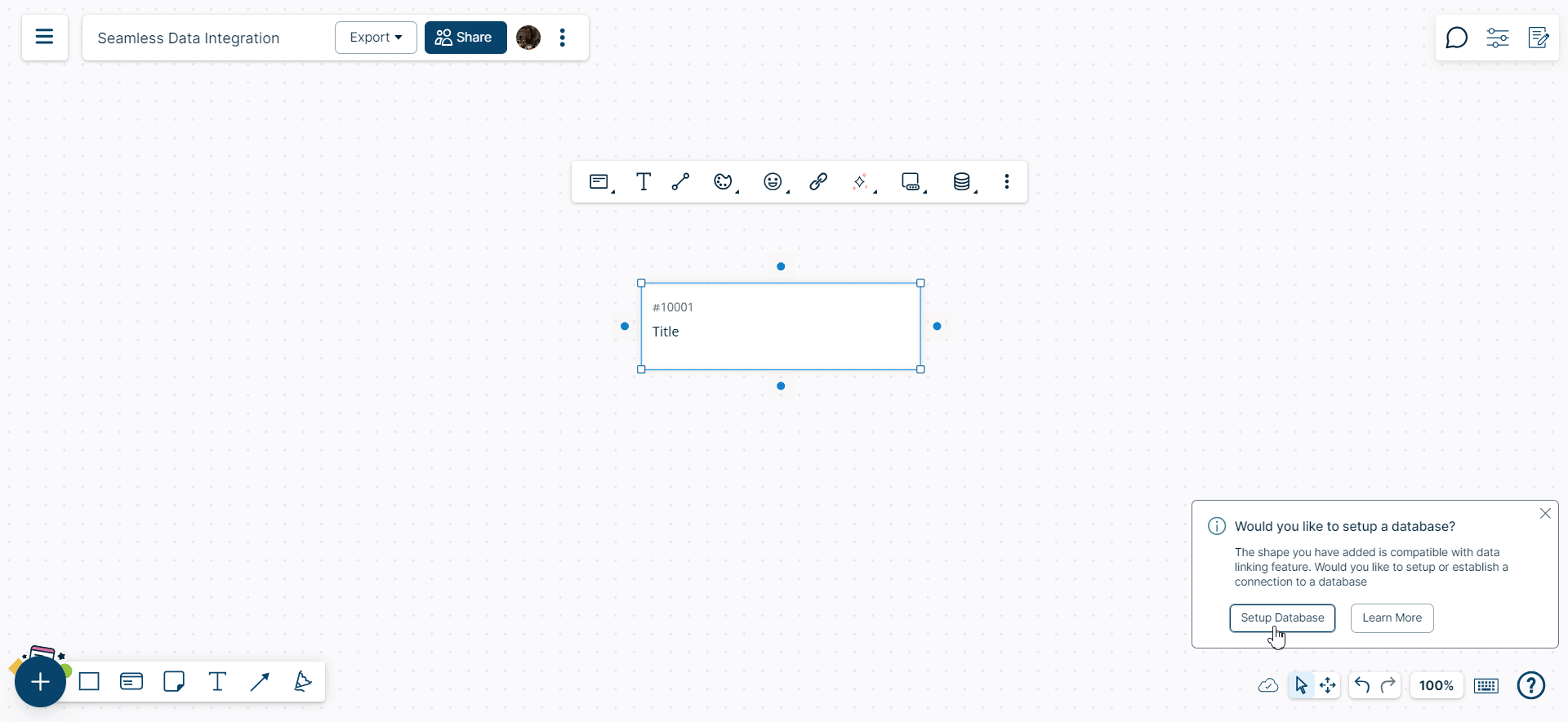Add a link to the shape

click(818, 181)
